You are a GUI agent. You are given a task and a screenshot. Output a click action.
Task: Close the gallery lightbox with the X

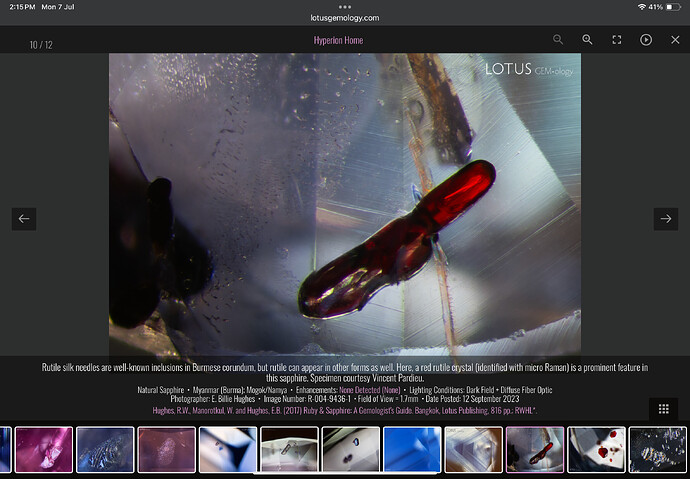[x=675, y=40]
